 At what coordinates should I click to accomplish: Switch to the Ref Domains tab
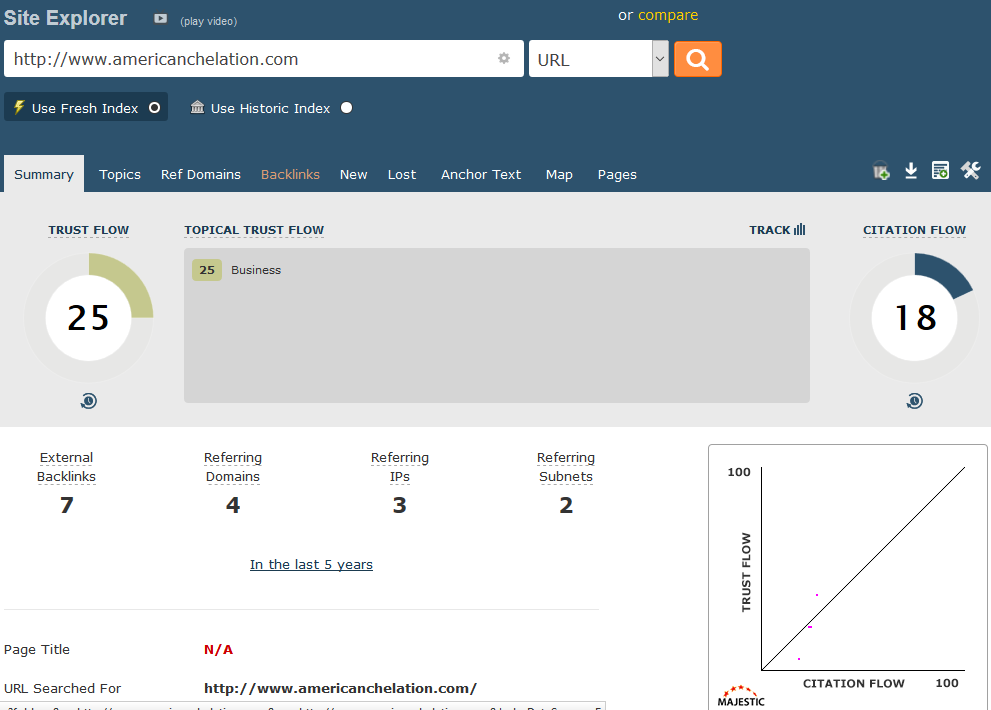pyautogui.click(x=201, y=174)
